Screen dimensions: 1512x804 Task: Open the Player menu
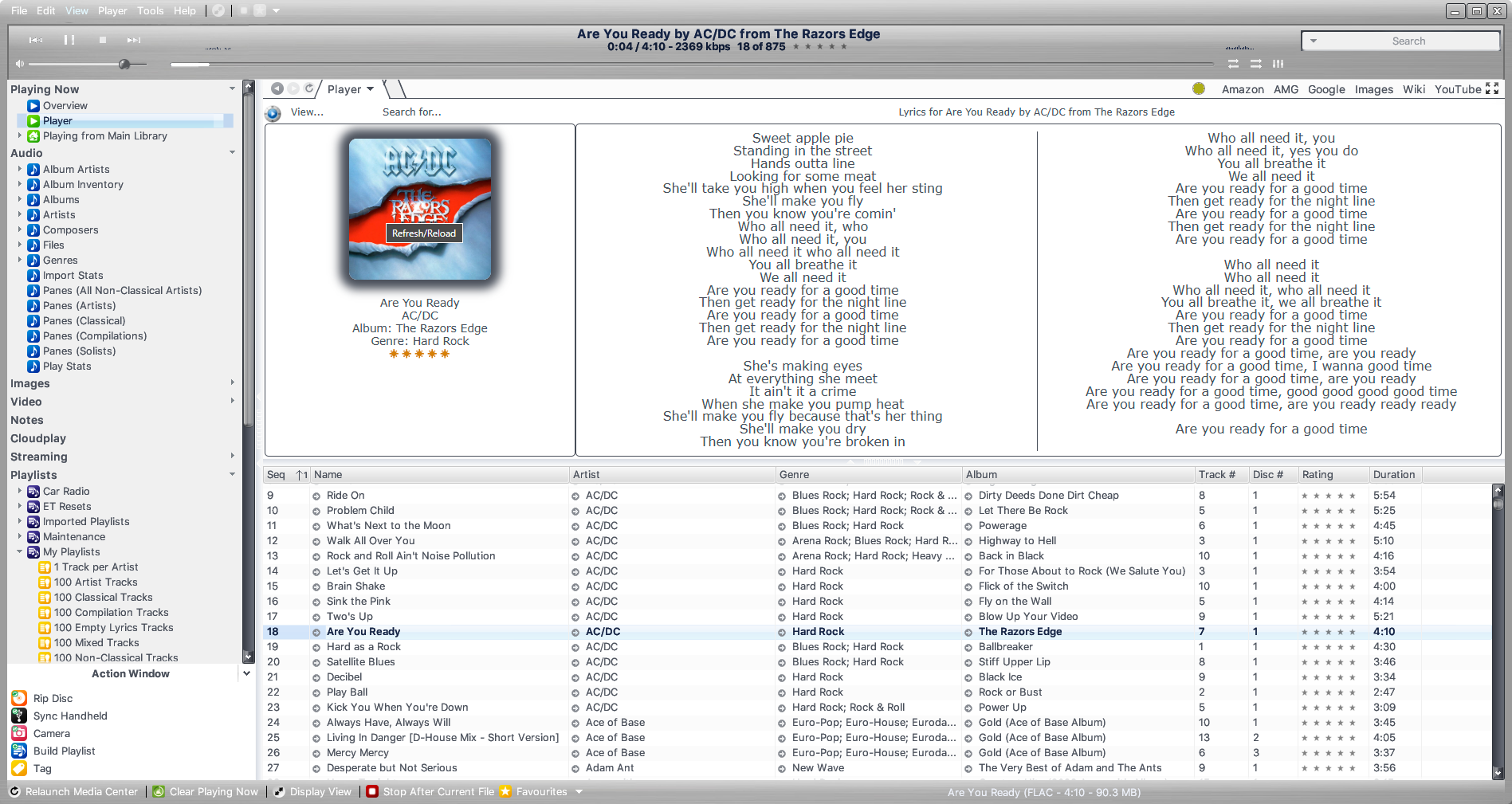112,10
